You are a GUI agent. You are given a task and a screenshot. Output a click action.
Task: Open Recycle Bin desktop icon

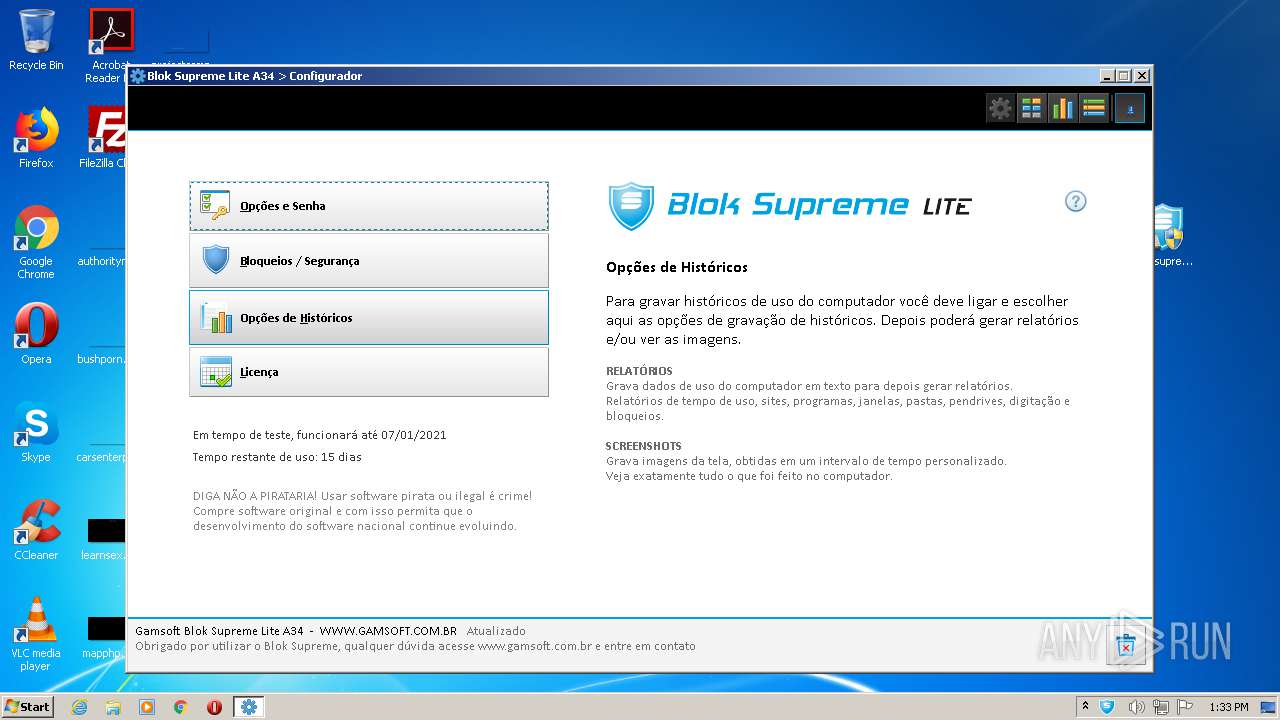[36, 40]
